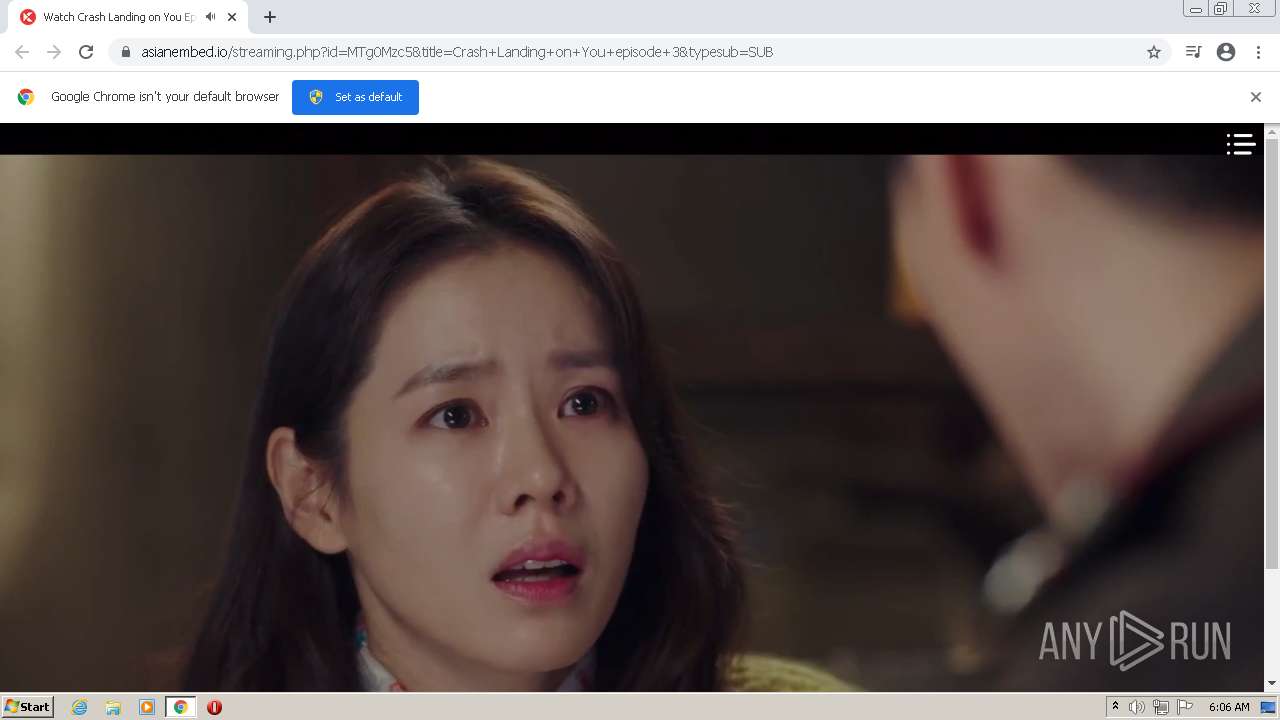1280x720 pixels.
Task: Restore down the Chrome window
Action: pos(1221,9)
